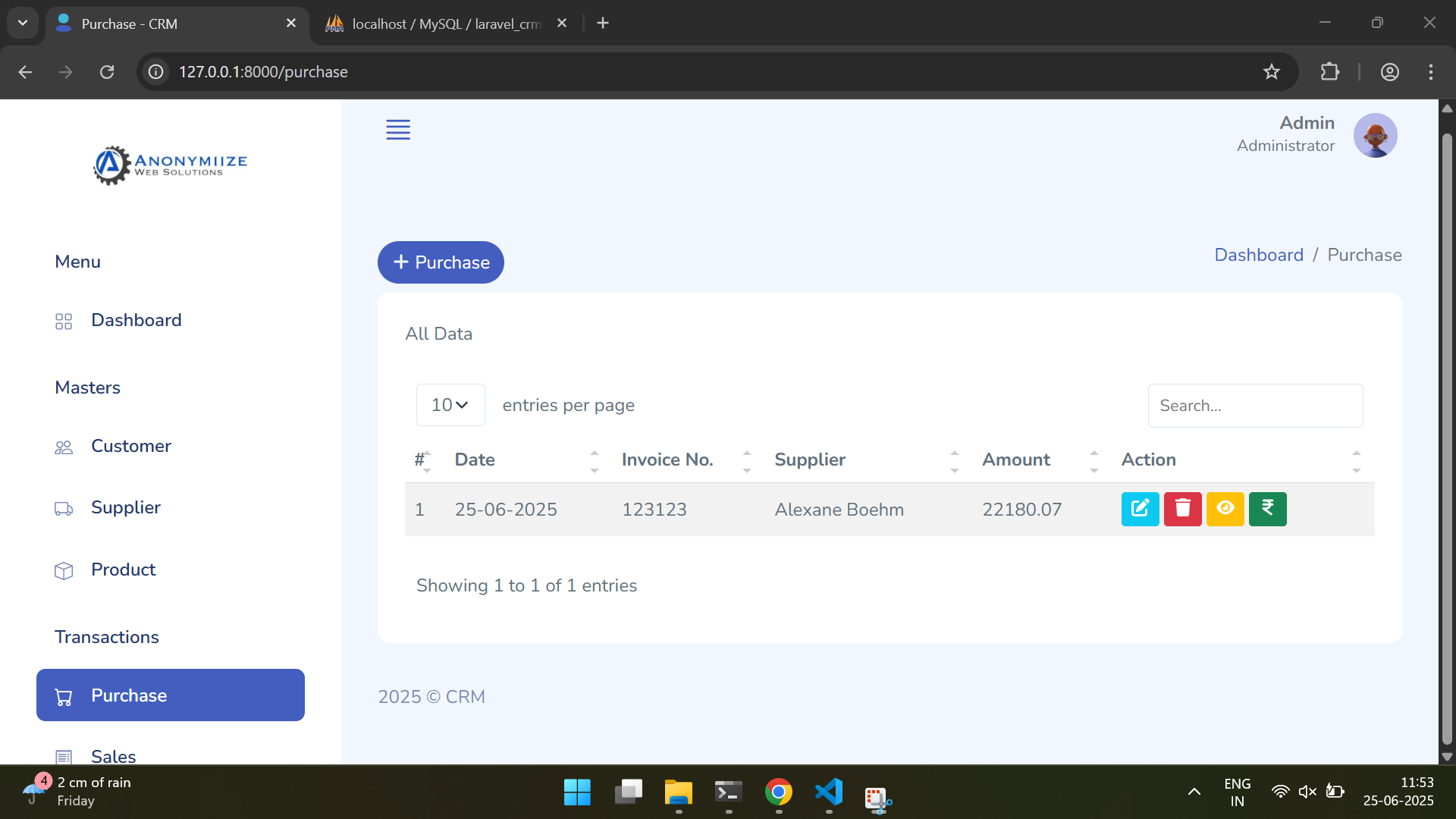Viewport: 1456px width, 819px height.
Task: Delete the Alexane Boehm purchase with trash icon
Action: 1182,509
